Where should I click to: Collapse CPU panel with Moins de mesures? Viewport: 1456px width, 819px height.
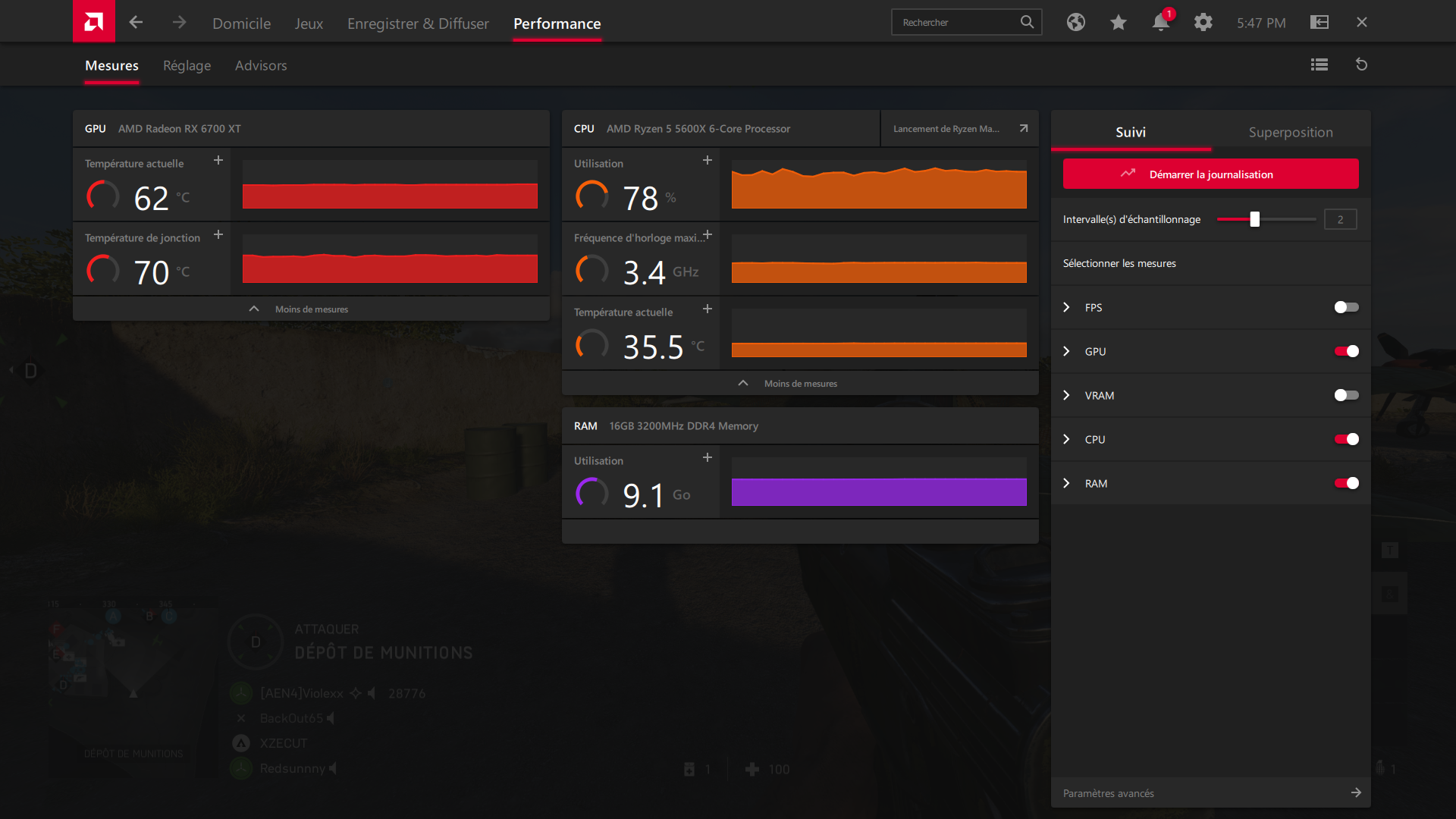[x=800, y=383]
